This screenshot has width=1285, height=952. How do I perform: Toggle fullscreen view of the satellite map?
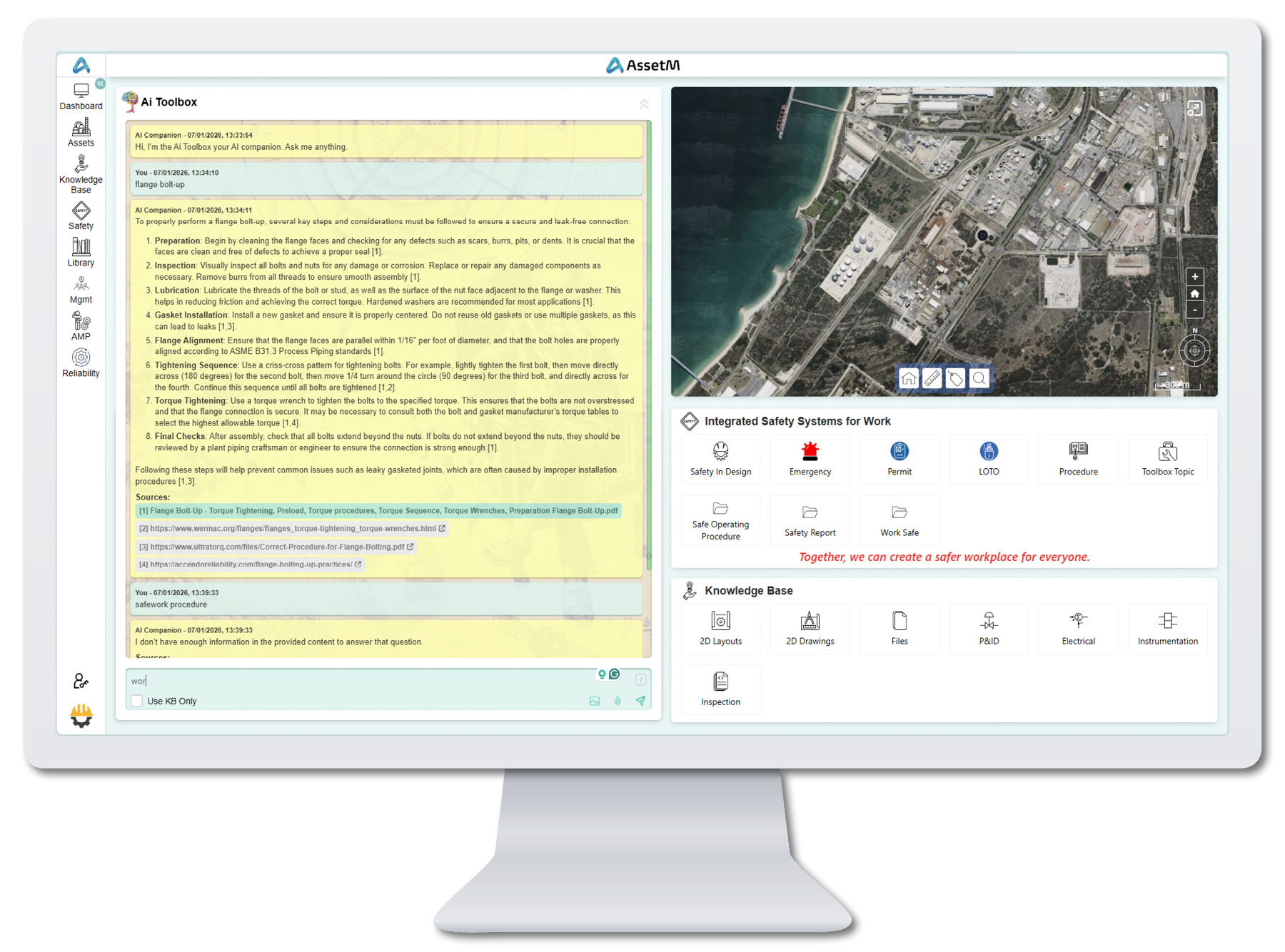pyautogui.click(x=1195, y=108)
